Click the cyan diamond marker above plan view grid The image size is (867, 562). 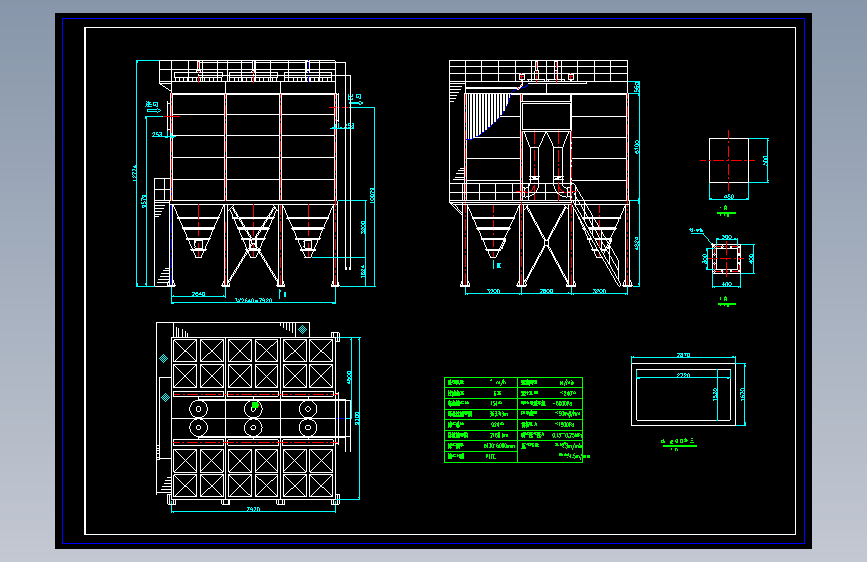point(302,329)
